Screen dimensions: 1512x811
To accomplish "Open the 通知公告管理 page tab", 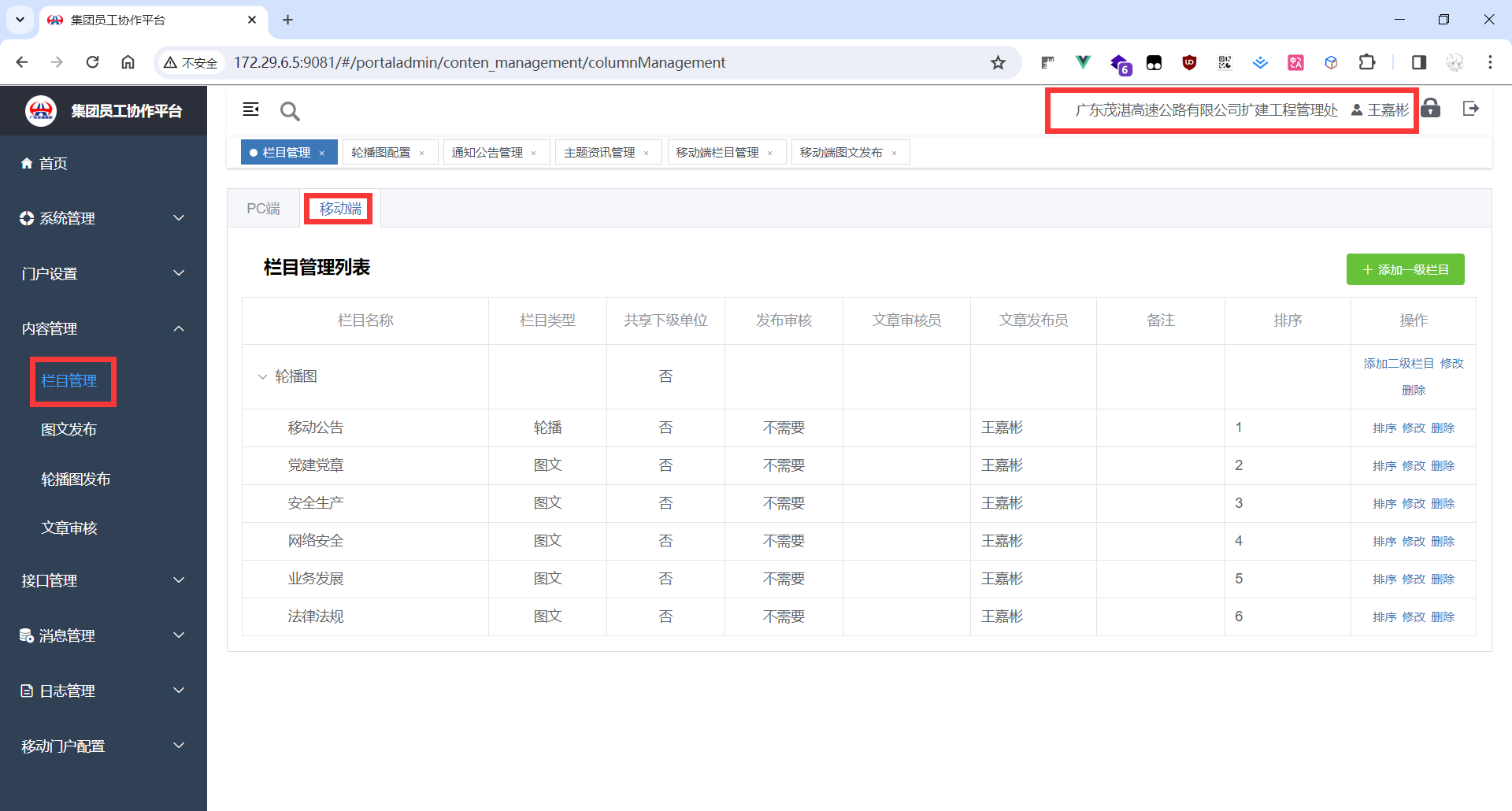I will coord(487,152).
